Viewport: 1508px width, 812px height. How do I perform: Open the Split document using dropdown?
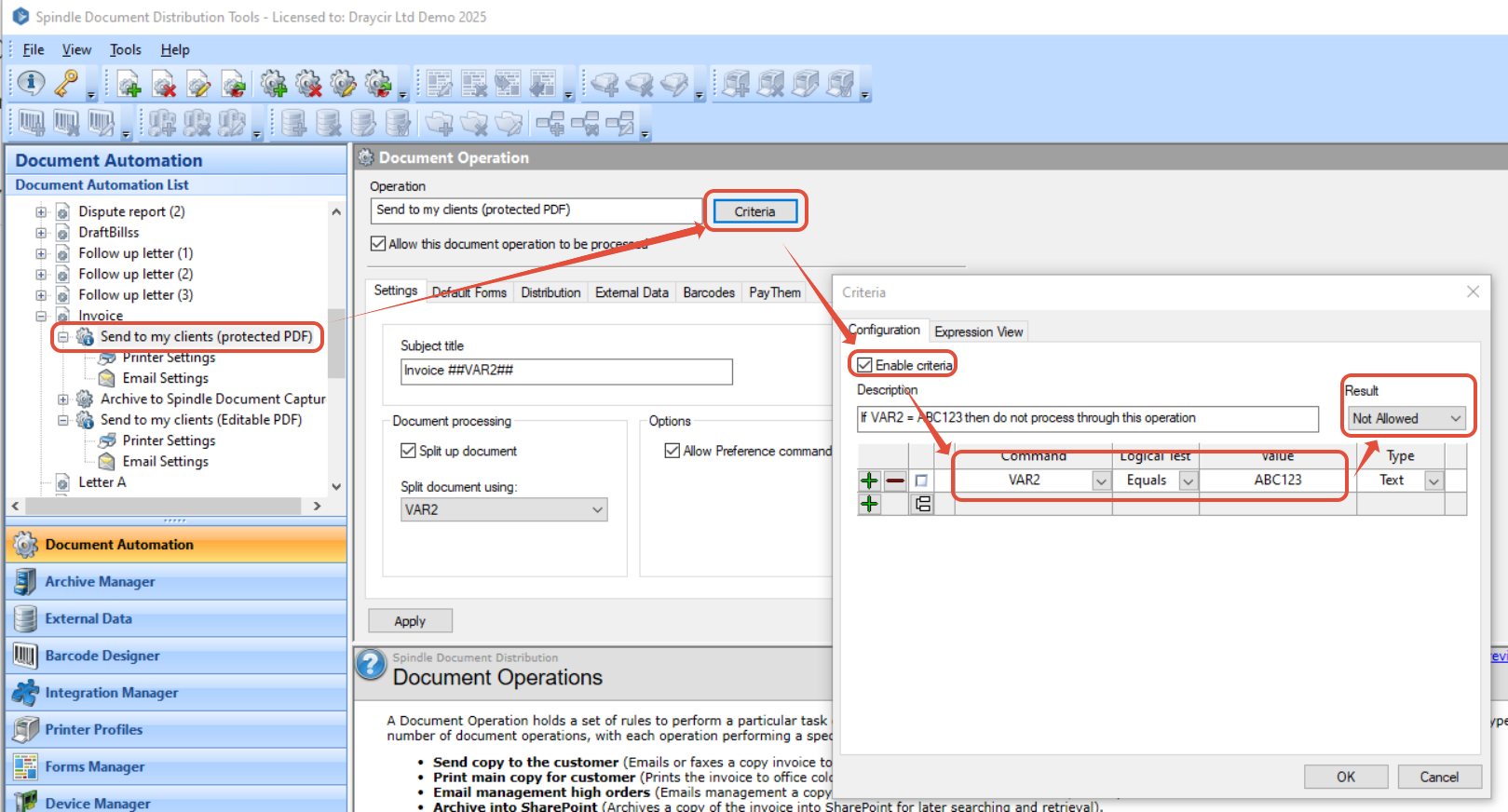pos(504,509)
